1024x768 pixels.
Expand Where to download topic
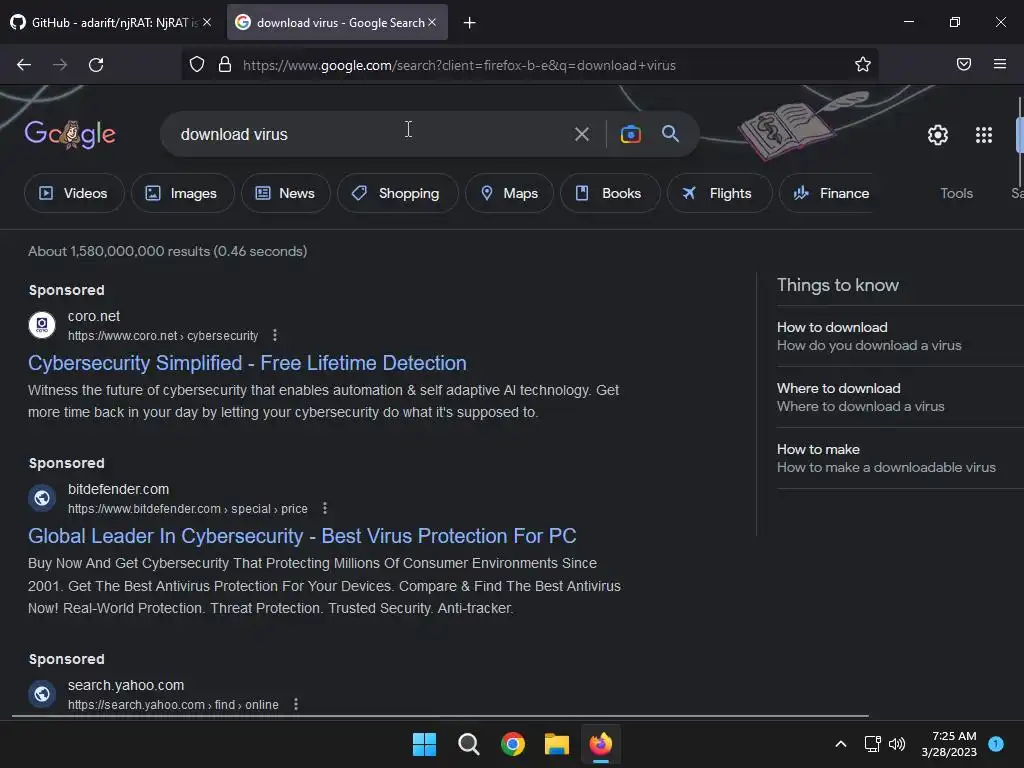click(900, 397)
